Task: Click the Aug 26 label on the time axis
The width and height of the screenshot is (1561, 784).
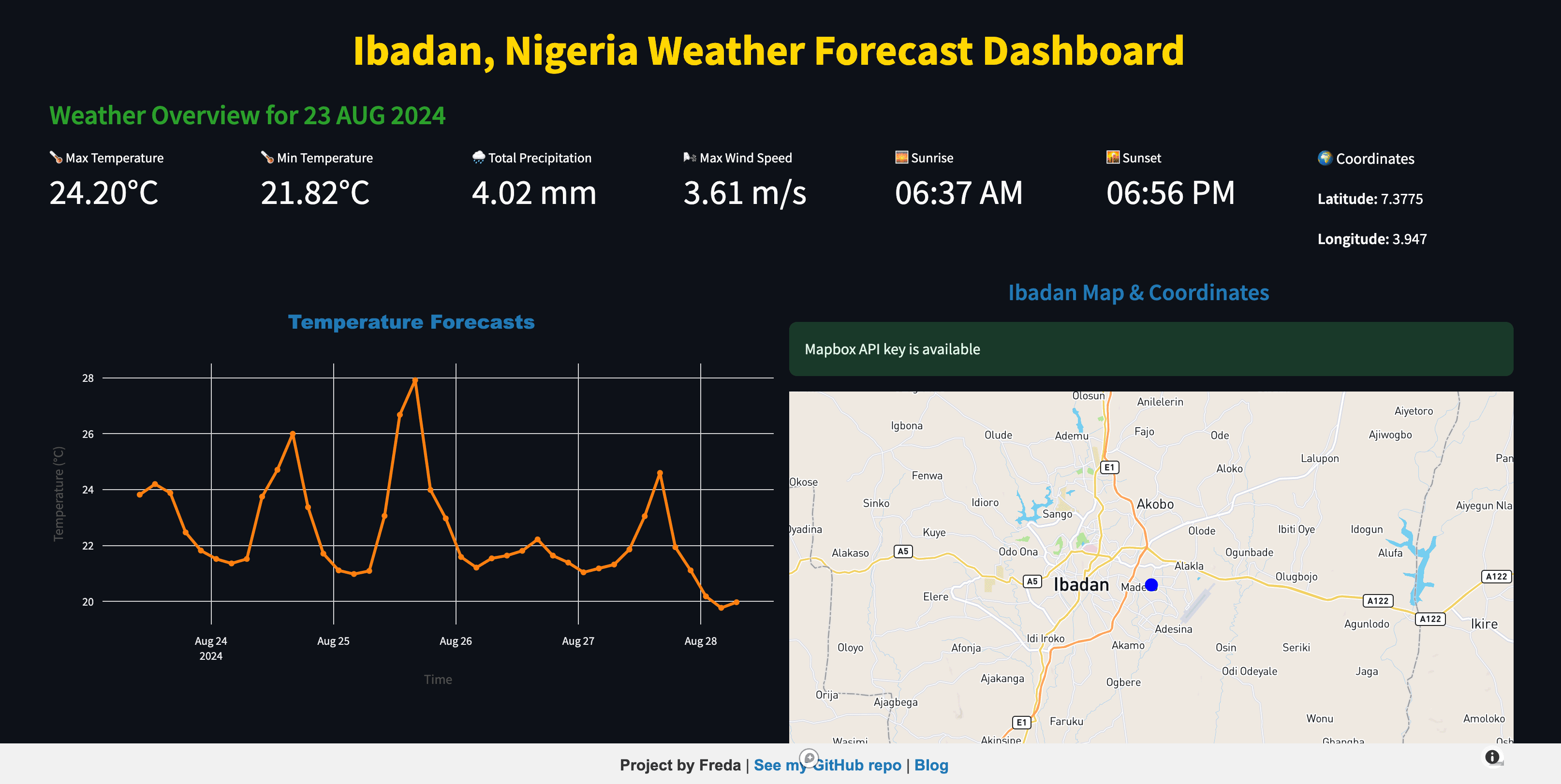Action: (x=456, y=641)
